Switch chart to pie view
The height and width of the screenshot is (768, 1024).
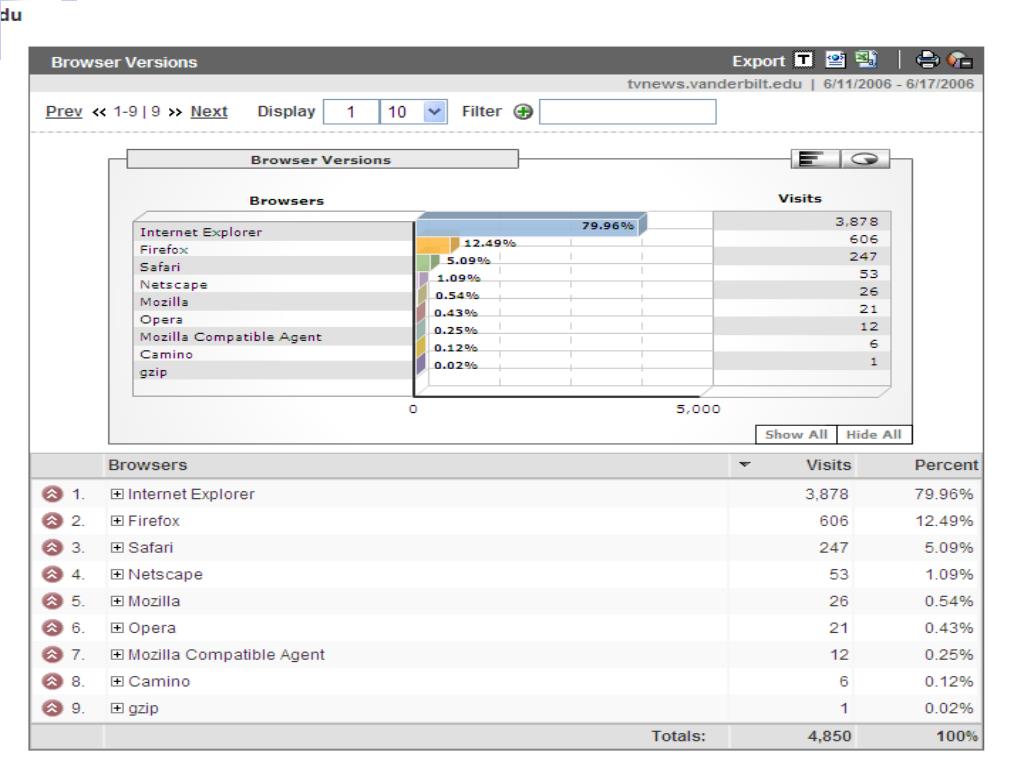(x=865, y=159)
